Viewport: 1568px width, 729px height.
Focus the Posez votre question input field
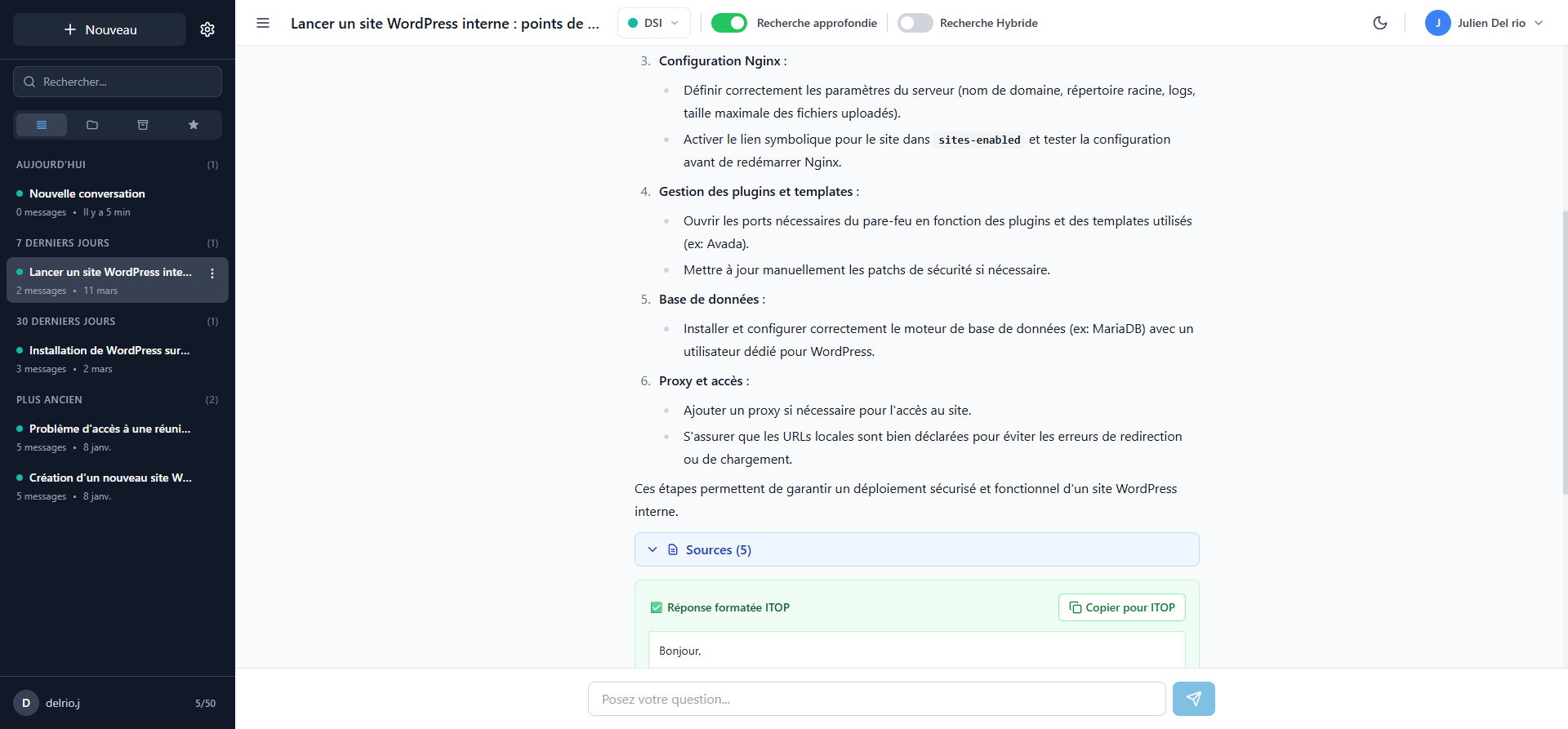[876, 699]
